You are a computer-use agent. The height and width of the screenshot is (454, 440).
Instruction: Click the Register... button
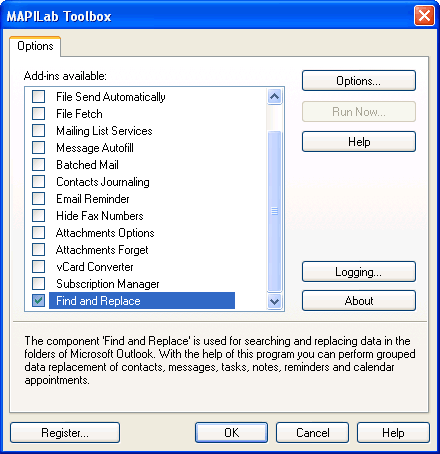tap(65, 433)
